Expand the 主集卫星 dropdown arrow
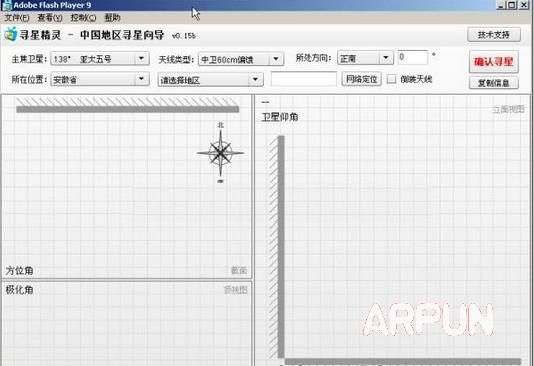This screenshot has height=366, width=534. tap(141, 59)
